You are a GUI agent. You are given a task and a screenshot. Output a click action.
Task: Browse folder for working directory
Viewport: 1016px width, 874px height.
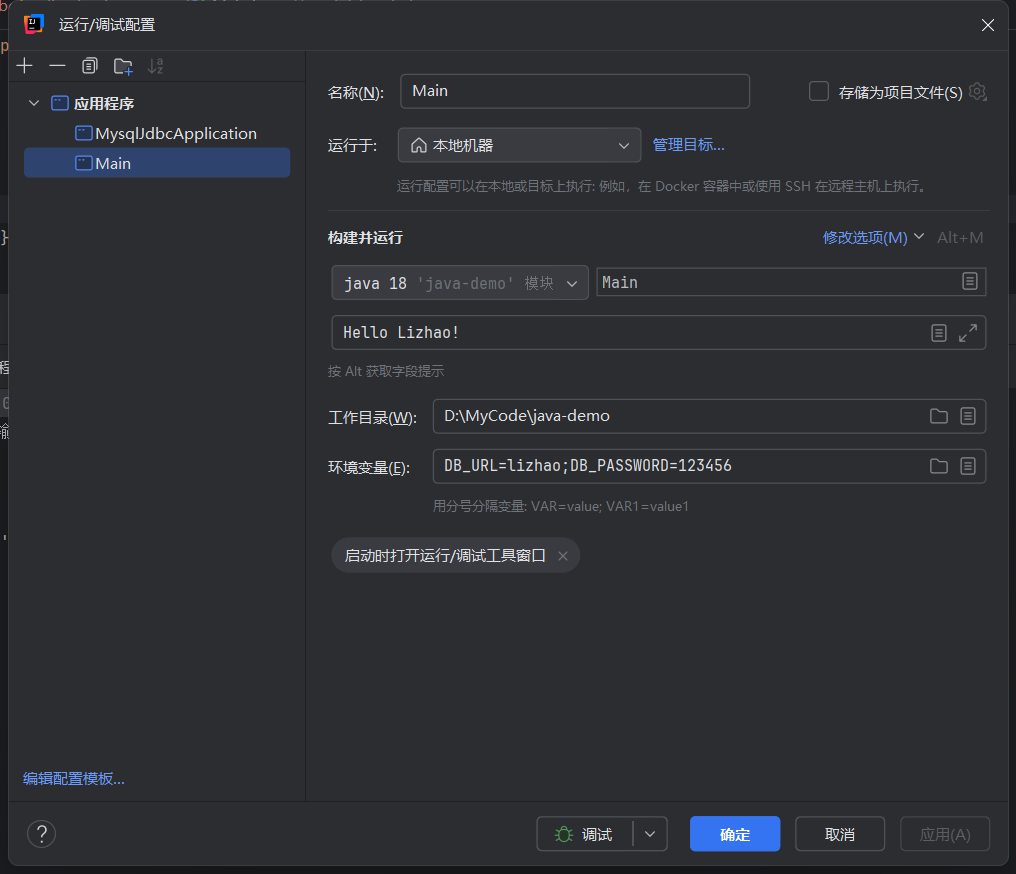(x=938, y=416)
